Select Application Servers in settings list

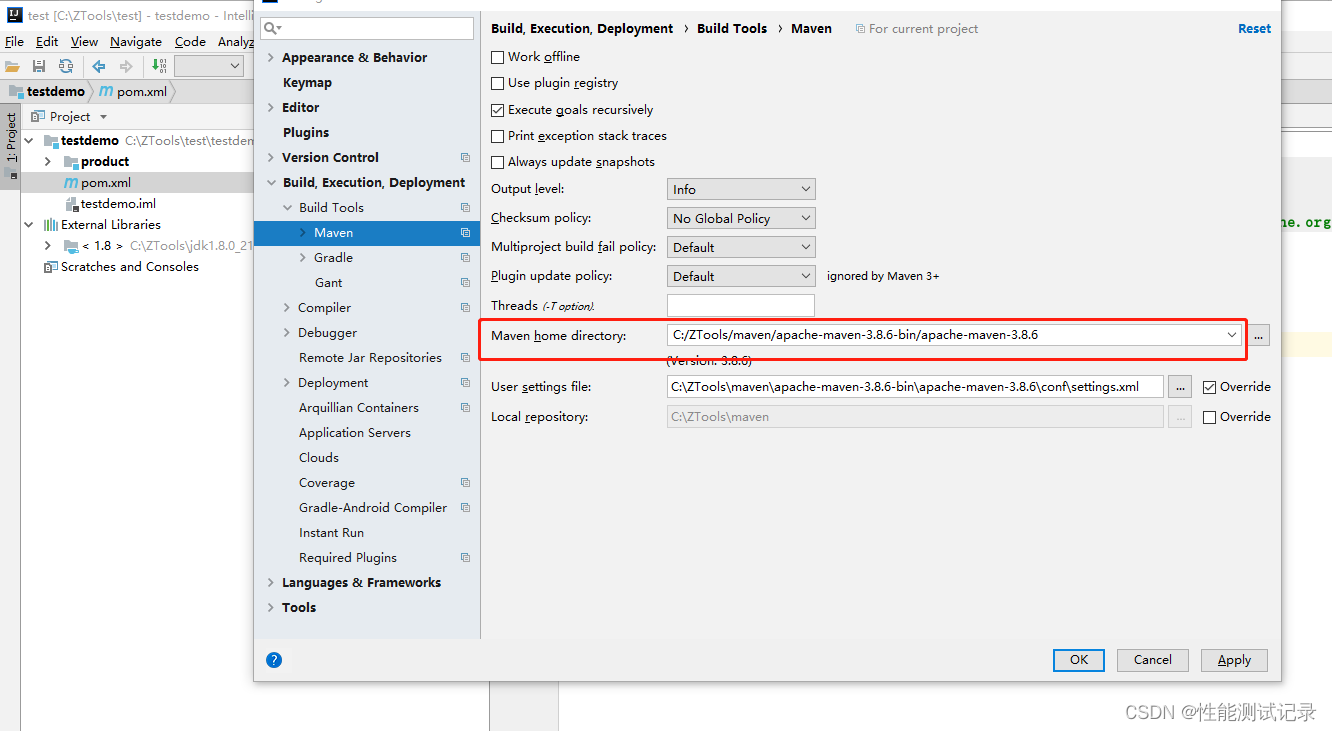click(x=355, y=433)
